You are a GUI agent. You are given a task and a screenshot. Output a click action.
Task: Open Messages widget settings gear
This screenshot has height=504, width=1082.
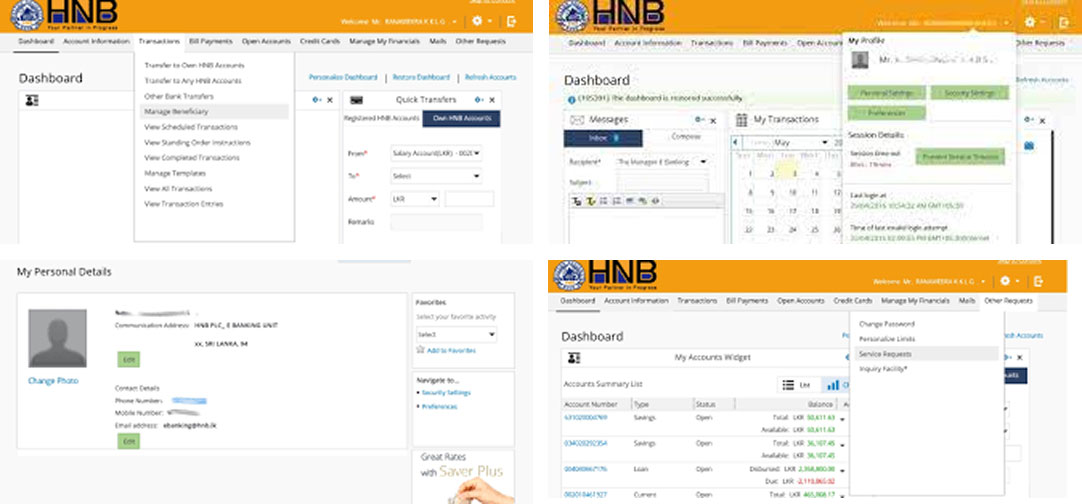[x=701, y=120]
